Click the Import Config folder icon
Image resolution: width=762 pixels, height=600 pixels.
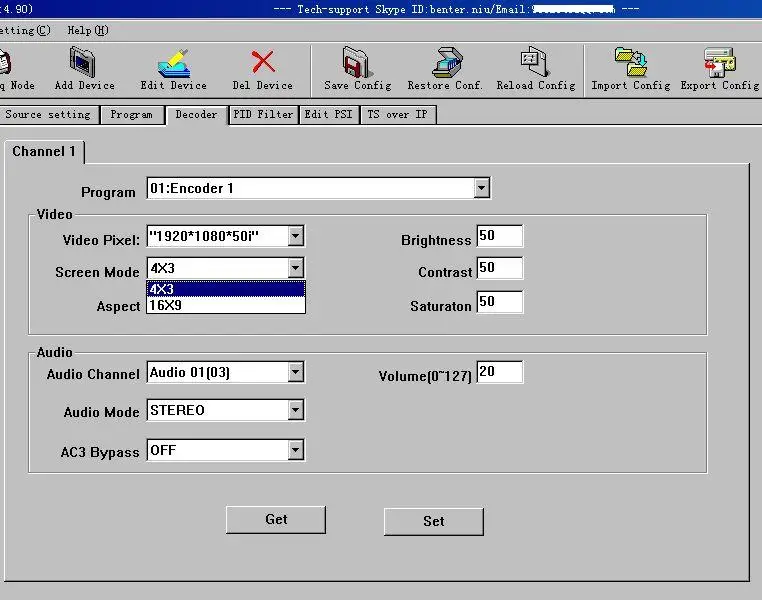(630, 63)
